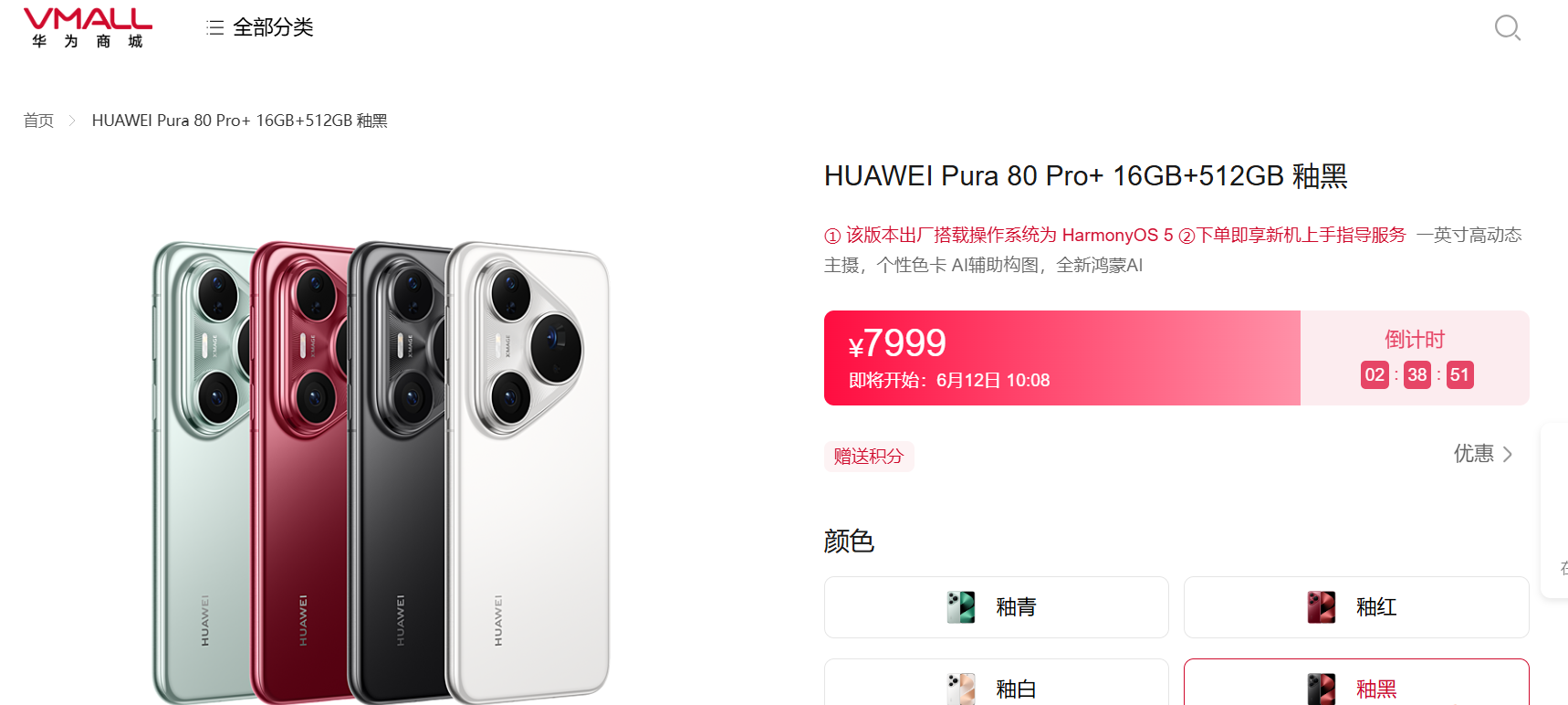Image resolution: width=1568 pixels, height=705 pixels.
Task: Click the ¥7999 price banner
Action: click(1062, 358)
